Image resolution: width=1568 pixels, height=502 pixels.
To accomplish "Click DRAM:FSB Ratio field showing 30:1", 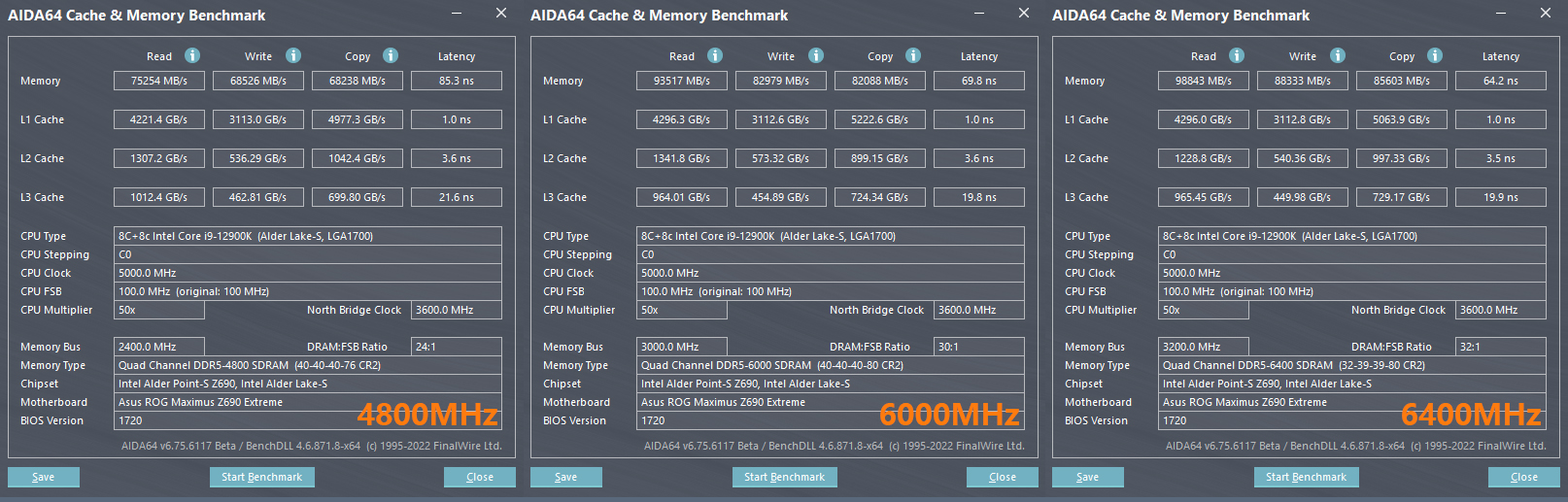I will tap(979, 347).
